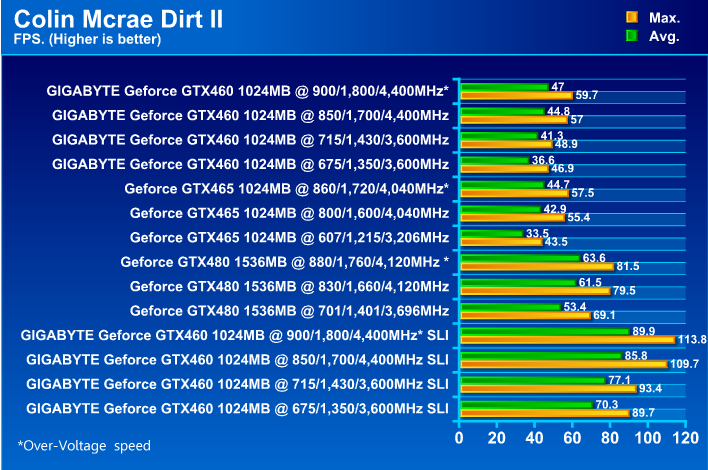
Task: Click the 'FPS. (Higher is better)' subtitle
Action: [x=87, y=39]
